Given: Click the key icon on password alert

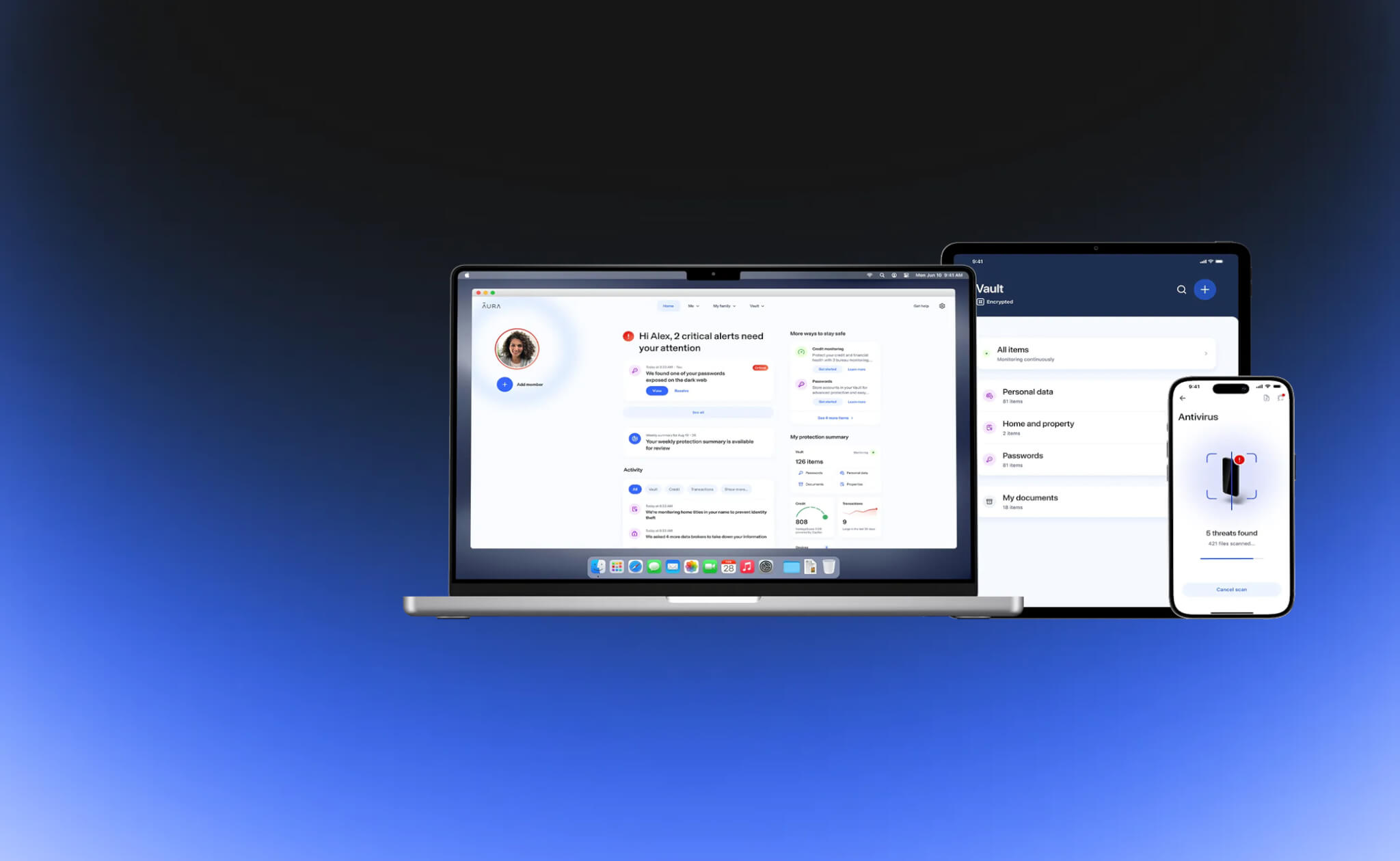Looking at the screenshot, I should pyautogui.click(x=634, y=371).
